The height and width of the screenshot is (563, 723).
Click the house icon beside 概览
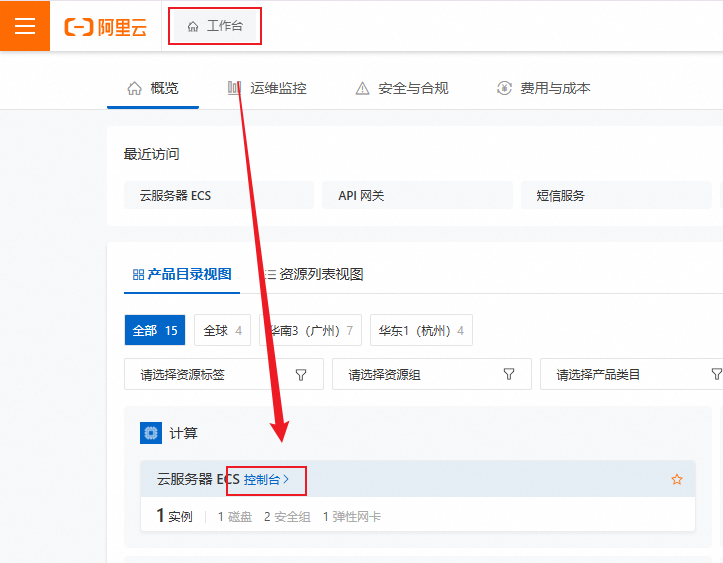pyautogui.click(x=135, y=88)
